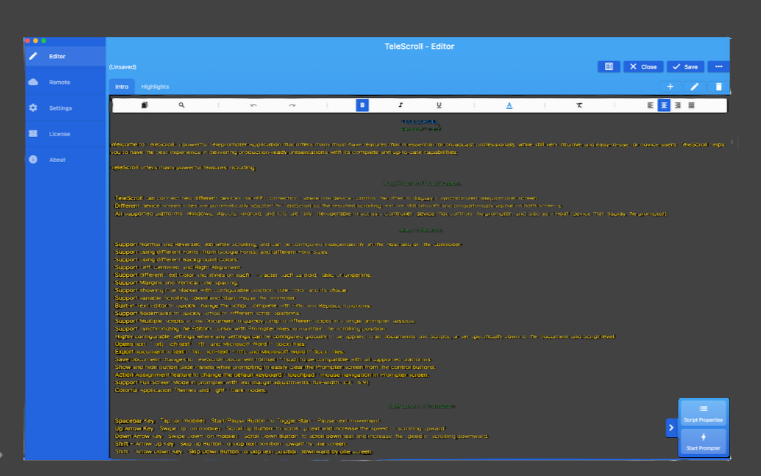This screenshot has width=761, height=476.
Task: Switch to the Intro script tab
Action: coord(122,86)
